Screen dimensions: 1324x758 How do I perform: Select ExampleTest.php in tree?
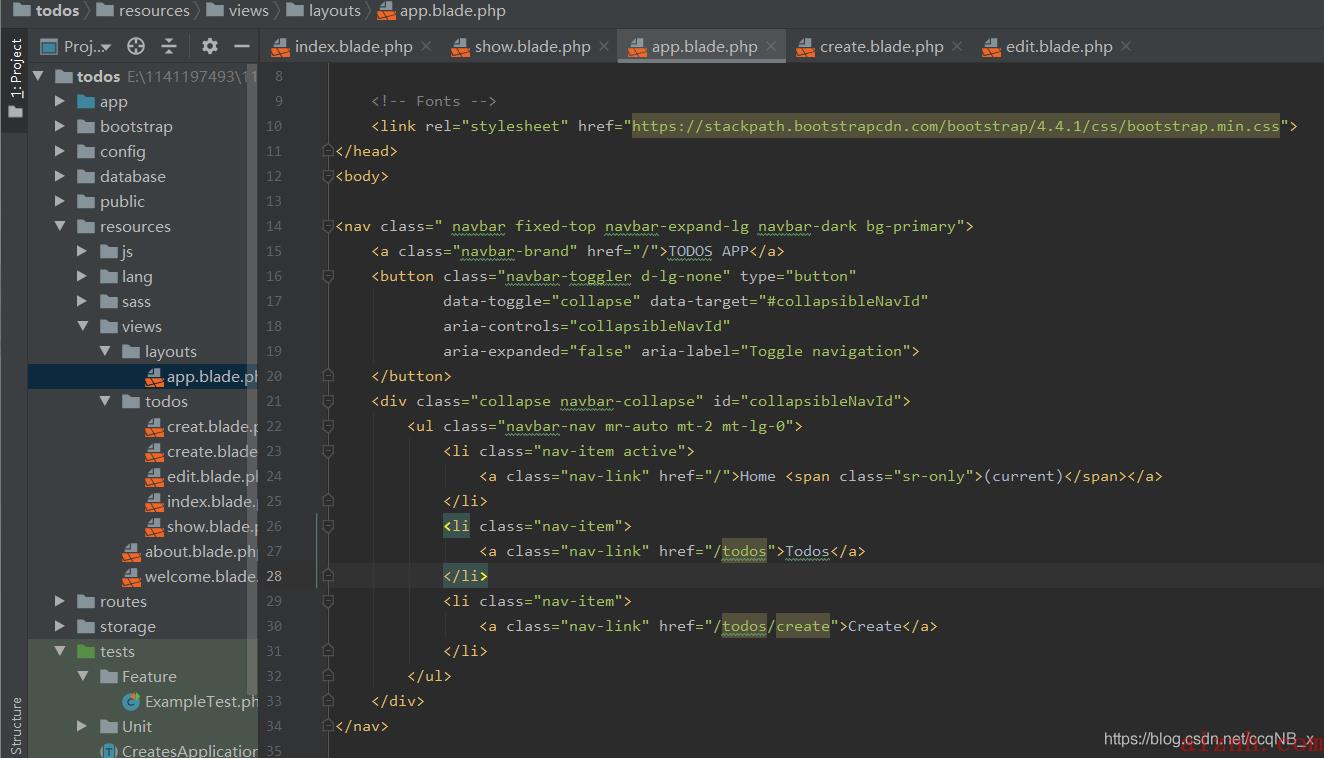click(x=189, y=701)
